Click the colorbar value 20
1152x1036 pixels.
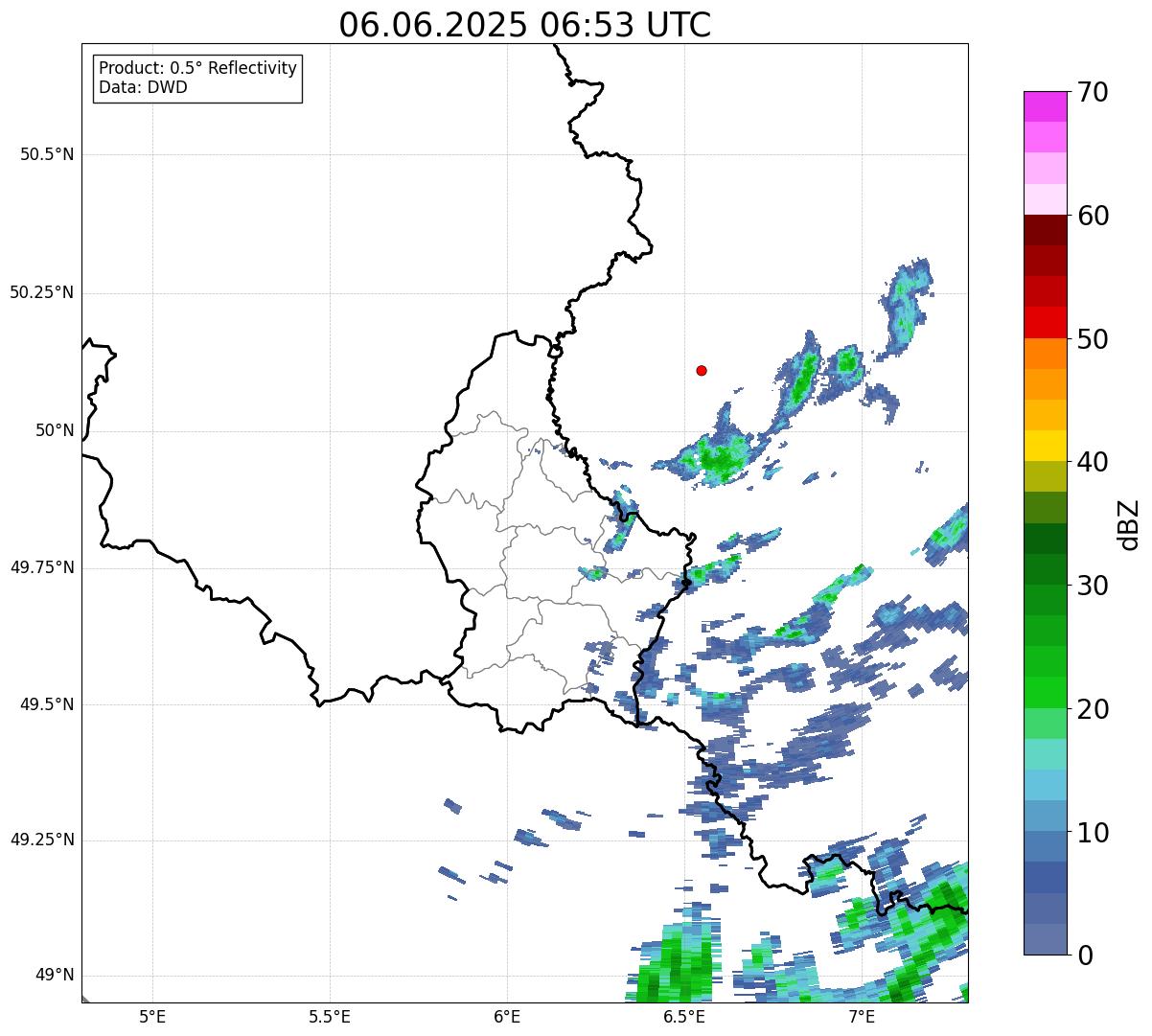tap(1093, 709)
